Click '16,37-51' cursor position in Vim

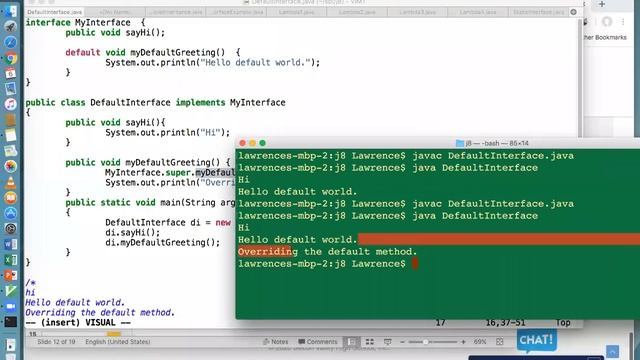pyautogui.click(x=505, y=322)
